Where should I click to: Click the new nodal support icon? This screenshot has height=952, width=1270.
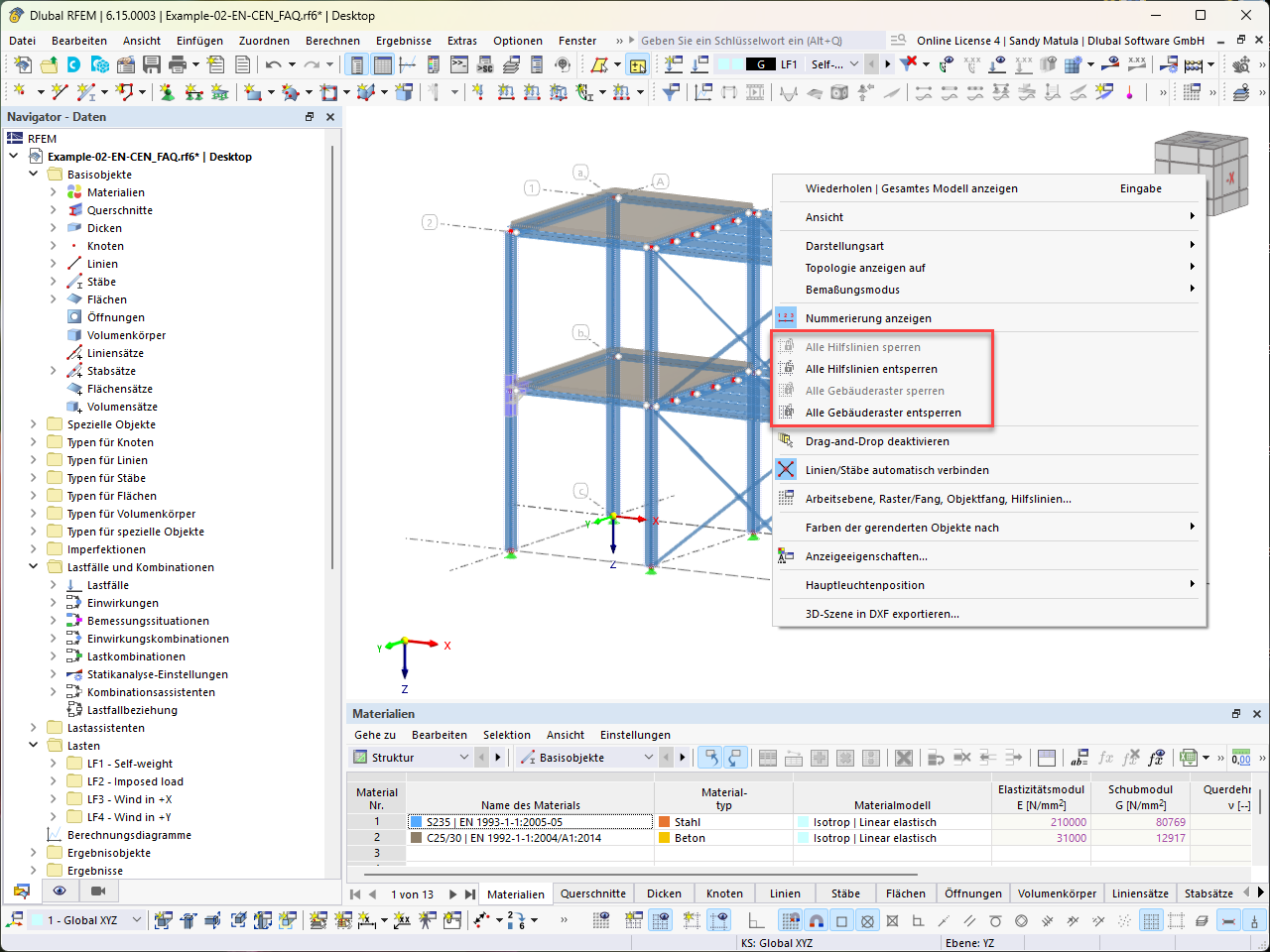pos(168,92)
